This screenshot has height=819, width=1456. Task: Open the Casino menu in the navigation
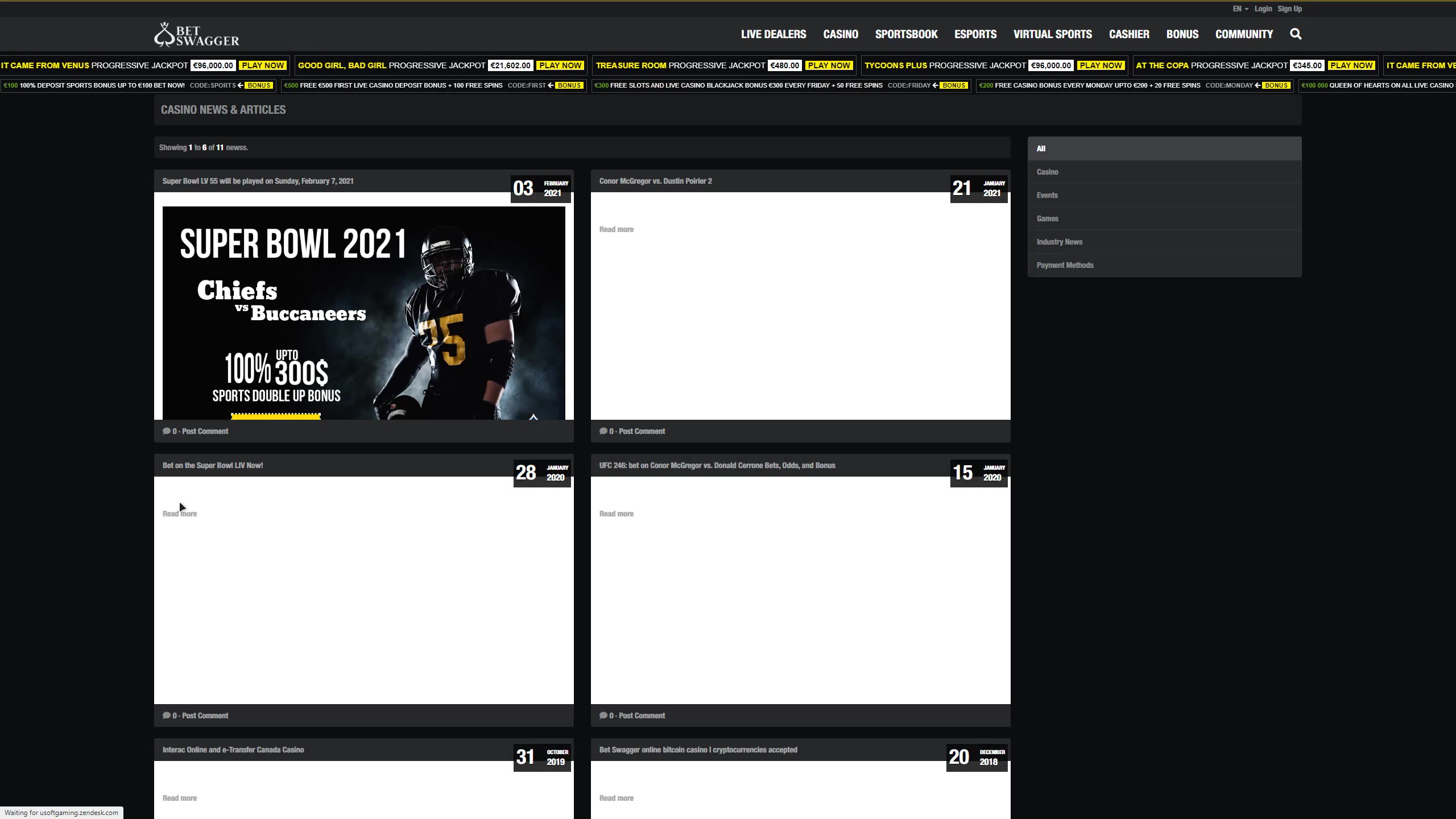pos(840,34)
